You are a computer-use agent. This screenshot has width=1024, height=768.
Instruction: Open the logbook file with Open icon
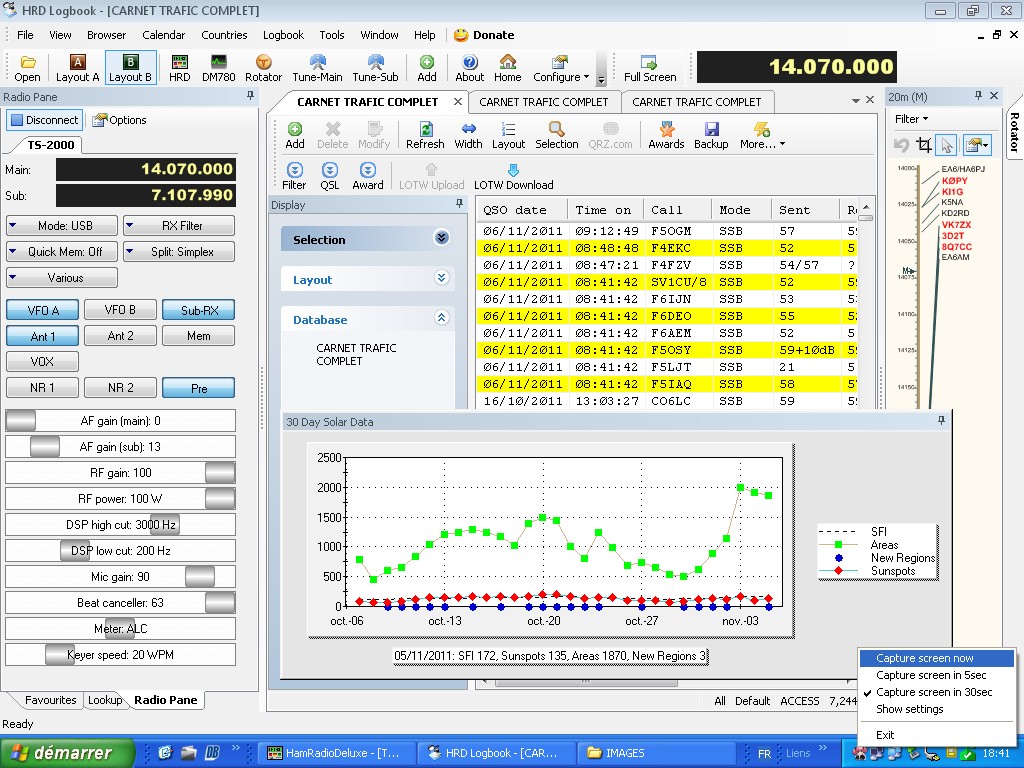tap(27, 68)
